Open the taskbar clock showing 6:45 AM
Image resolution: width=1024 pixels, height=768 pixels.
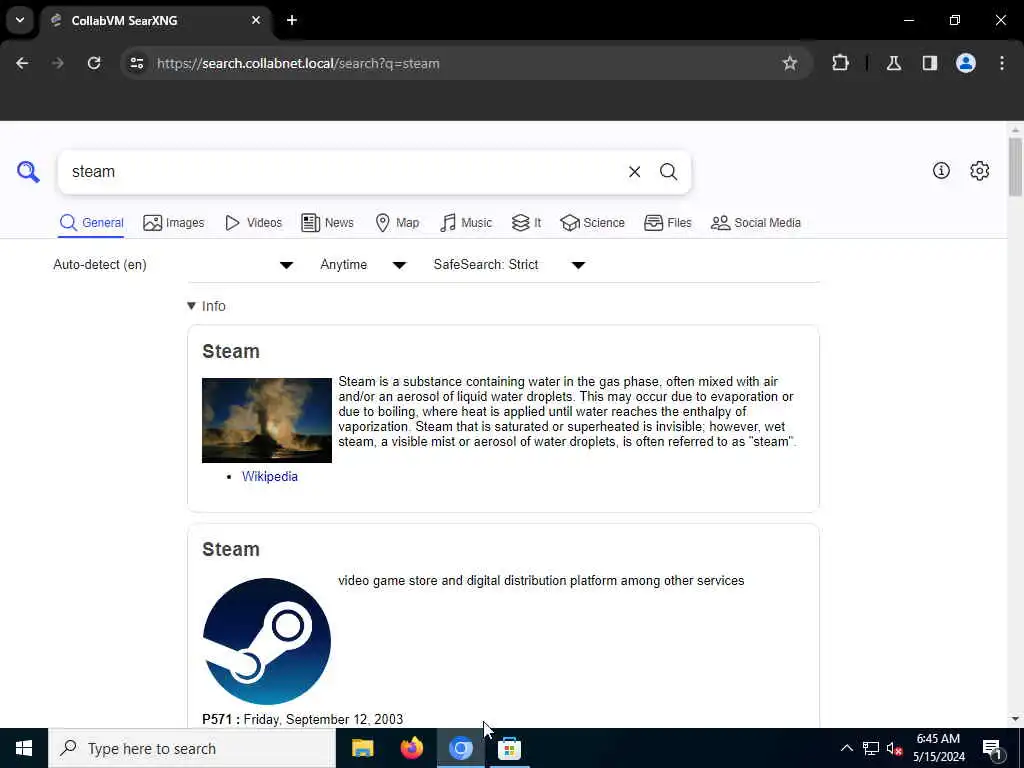click(938, 748)
